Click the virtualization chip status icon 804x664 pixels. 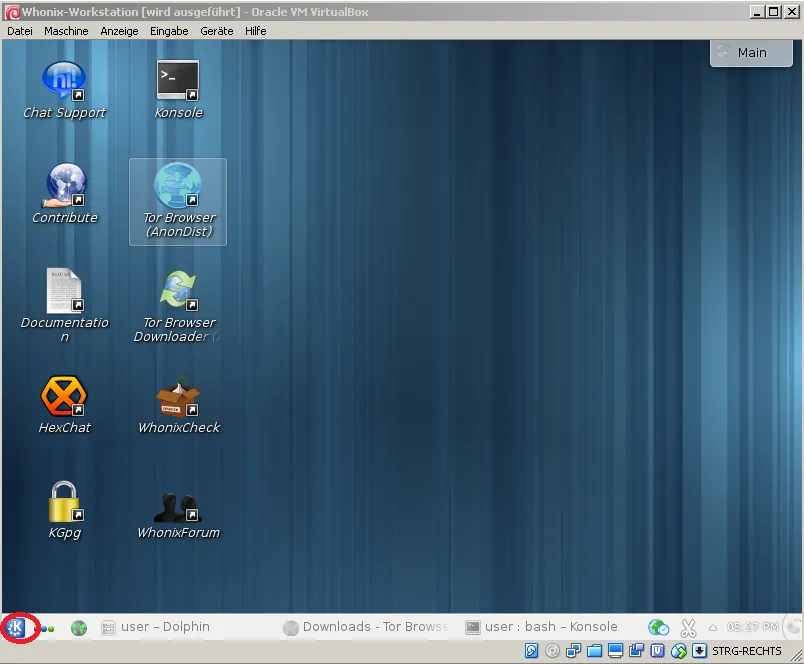tap(657, 651)
